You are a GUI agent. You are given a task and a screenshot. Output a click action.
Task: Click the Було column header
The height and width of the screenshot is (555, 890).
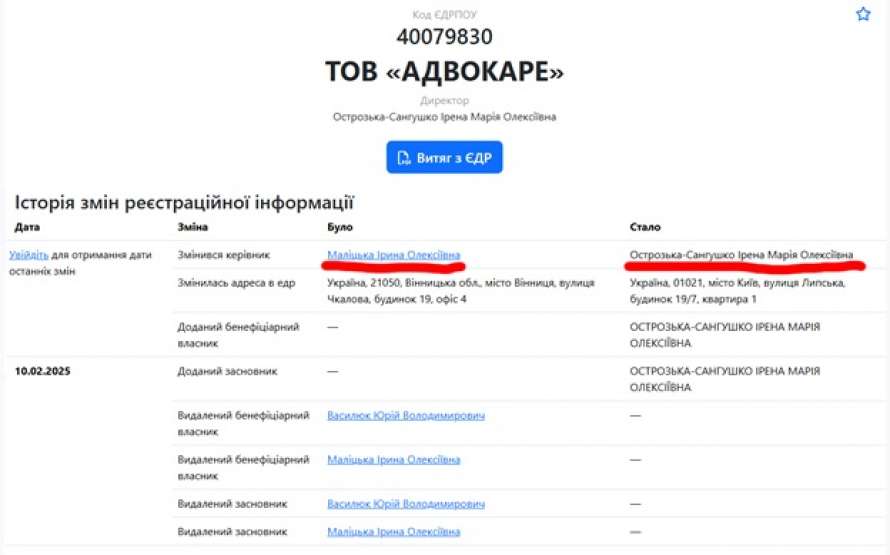coord(340,227)
